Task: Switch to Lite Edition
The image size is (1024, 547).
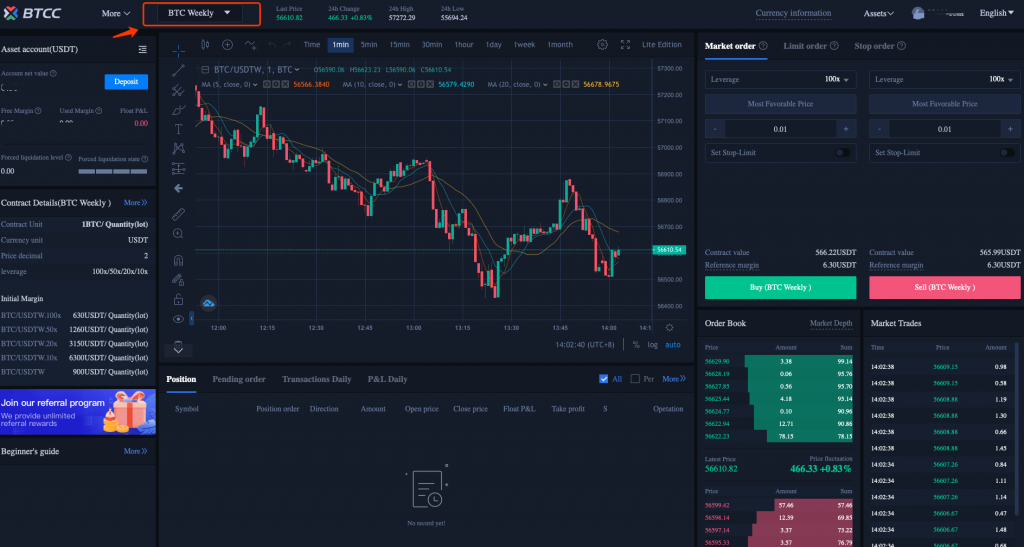Action: 662,44
